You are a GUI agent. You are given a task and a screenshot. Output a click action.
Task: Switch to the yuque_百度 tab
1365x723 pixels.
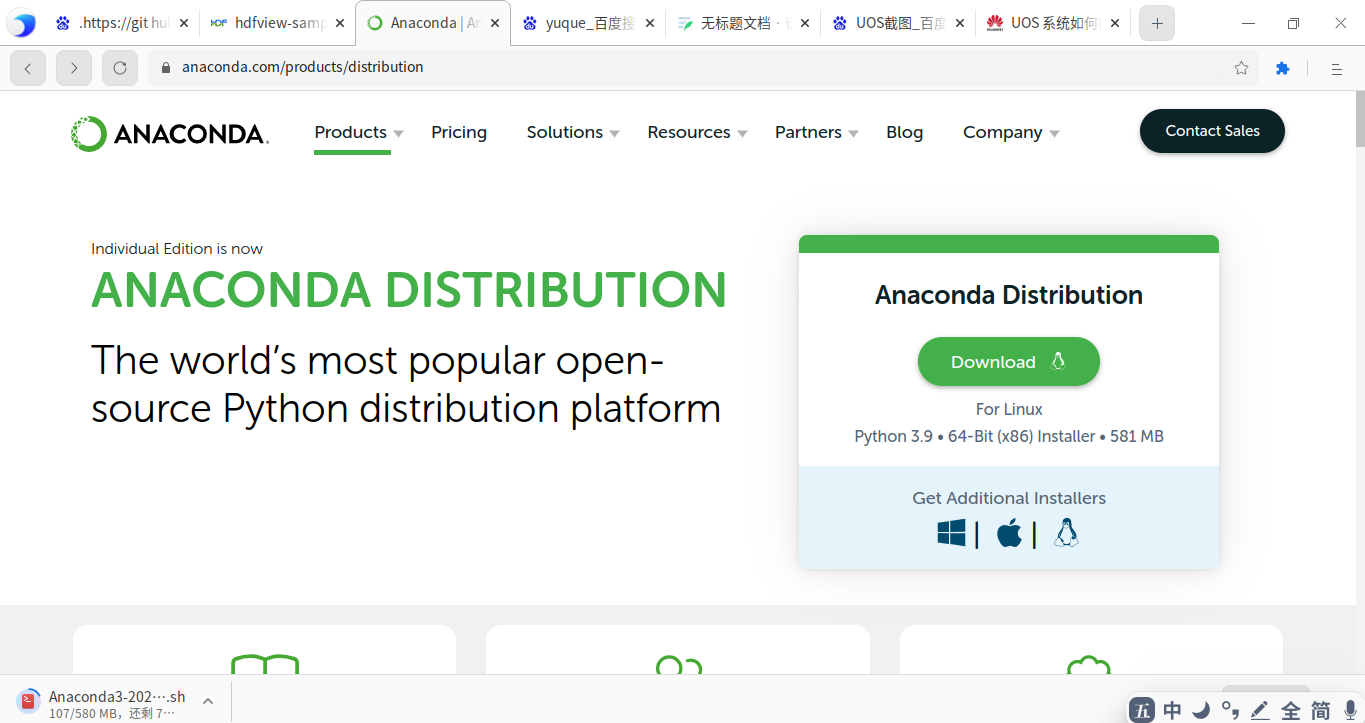point(588,23)
